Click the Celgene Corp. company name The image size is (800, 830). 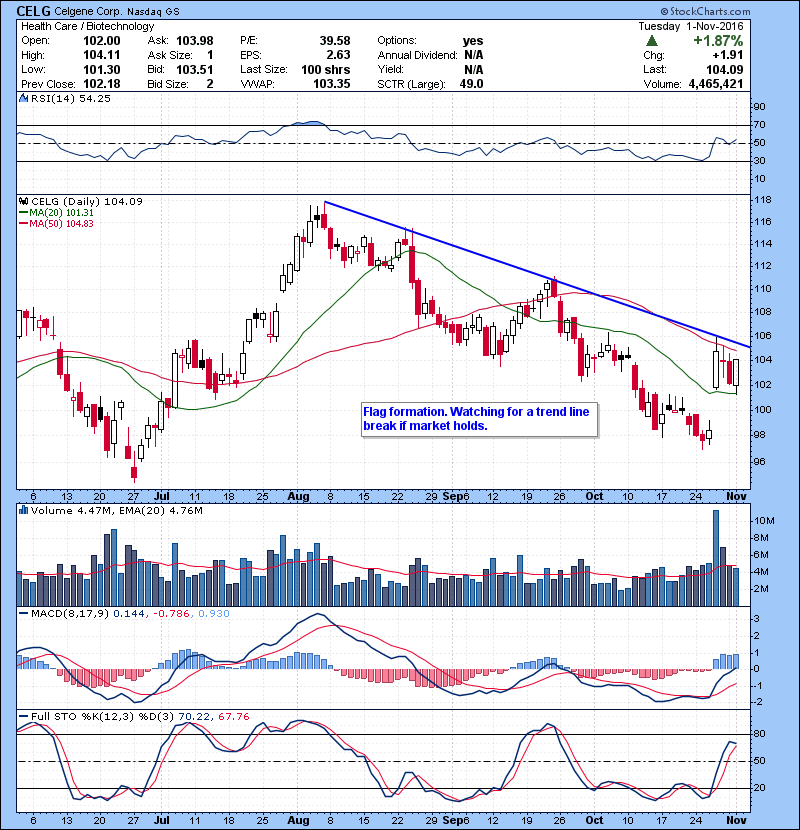click(x=88, y=11)
